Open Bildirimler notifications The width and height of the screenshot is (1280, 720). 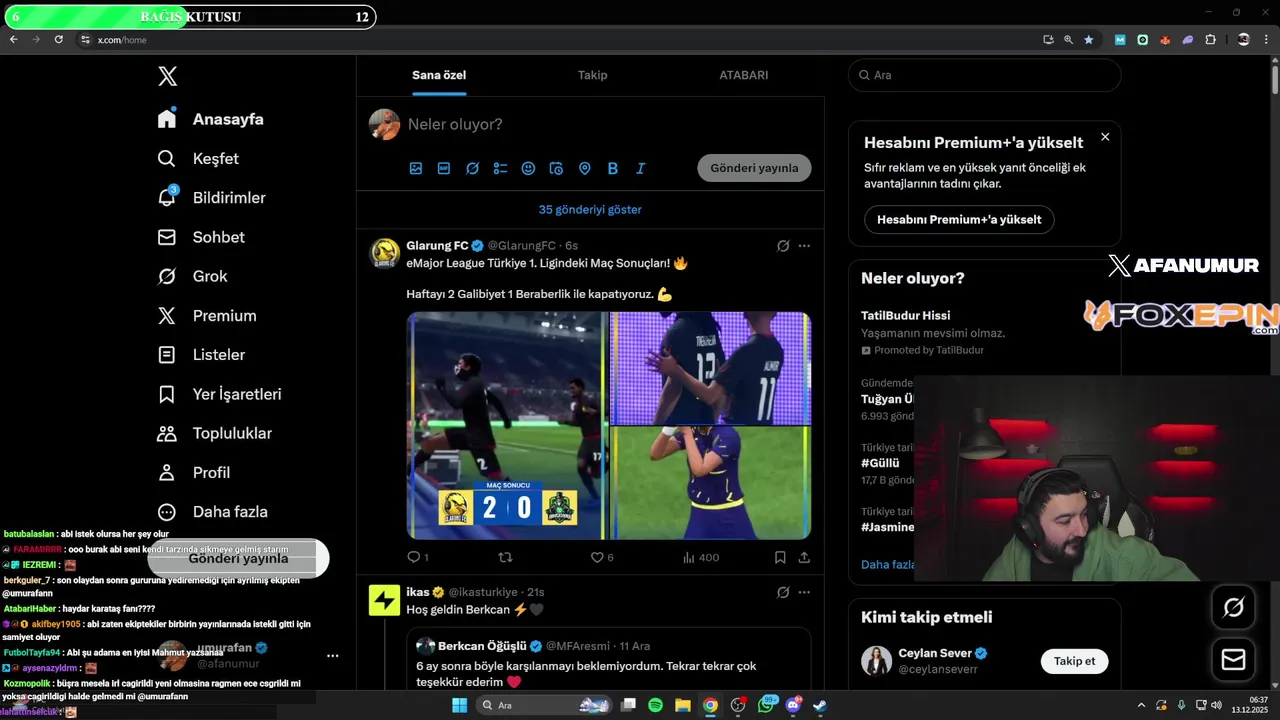[x=211, y=197]
